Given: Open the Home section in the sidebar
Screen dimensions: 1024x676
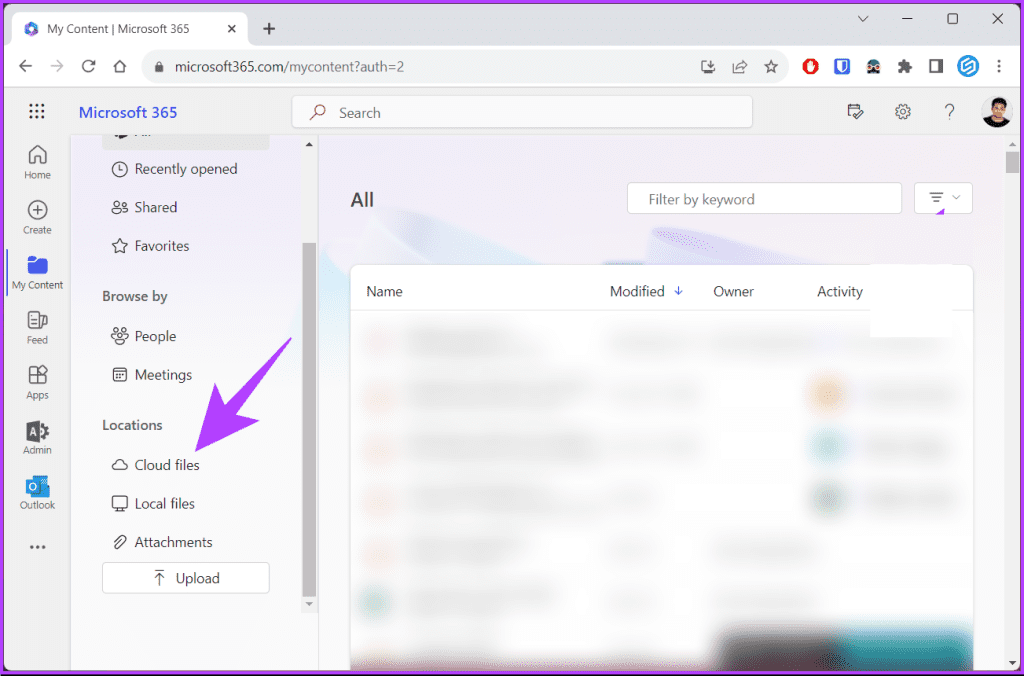Looking at the screenshot, I should tap(36, 158).
